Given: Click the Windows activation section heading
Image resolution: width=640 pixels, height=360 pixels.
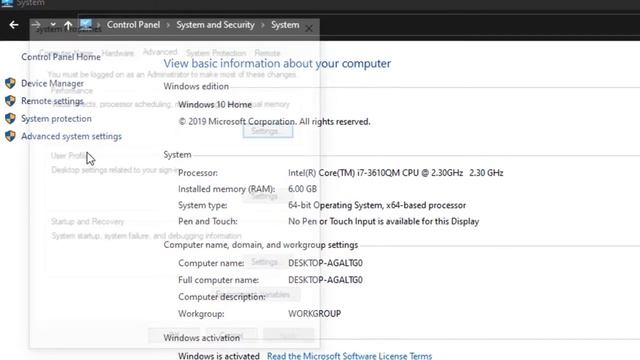Looking at the screenshot, I should (x=202, y=338).
